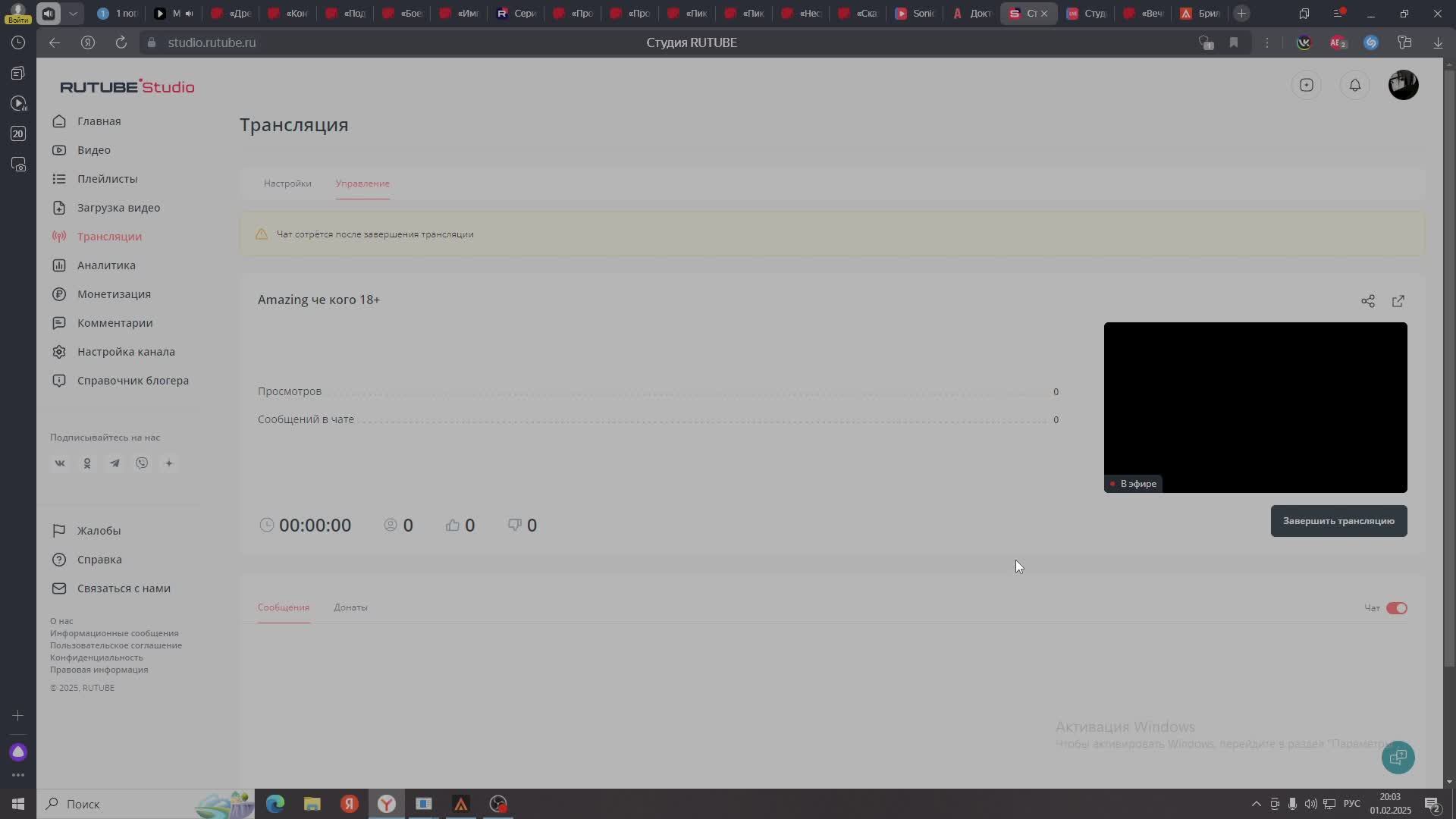Mute the tab audio with the browser speaker icon
The image size is (1456, 819).
(x=49, y=13)
